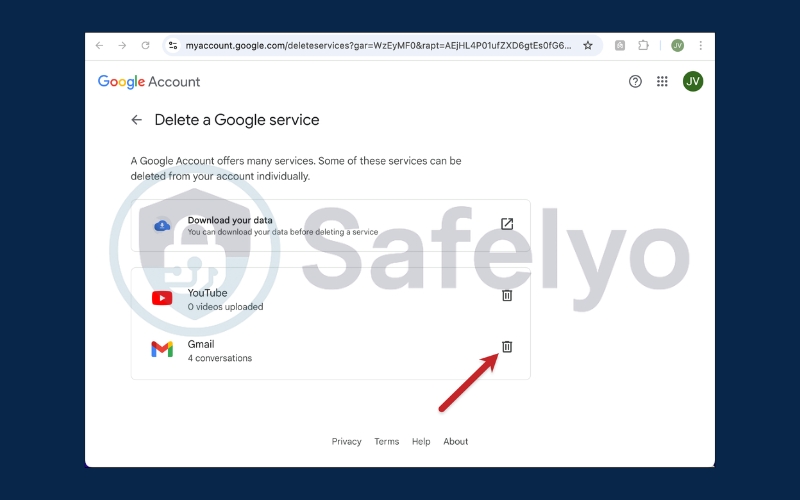
Task: Click the 'Delete a Google service' heading
Action: tap(237, 120)
